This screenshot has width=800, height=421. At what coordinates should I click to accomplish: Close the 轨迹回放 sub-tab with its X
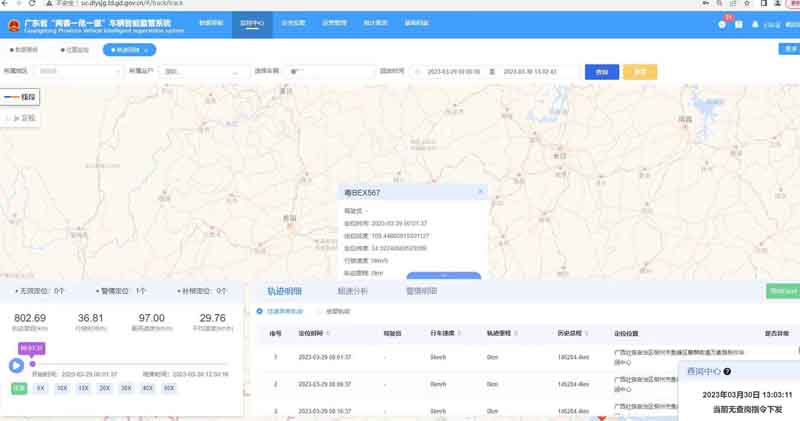click(146, 49)
